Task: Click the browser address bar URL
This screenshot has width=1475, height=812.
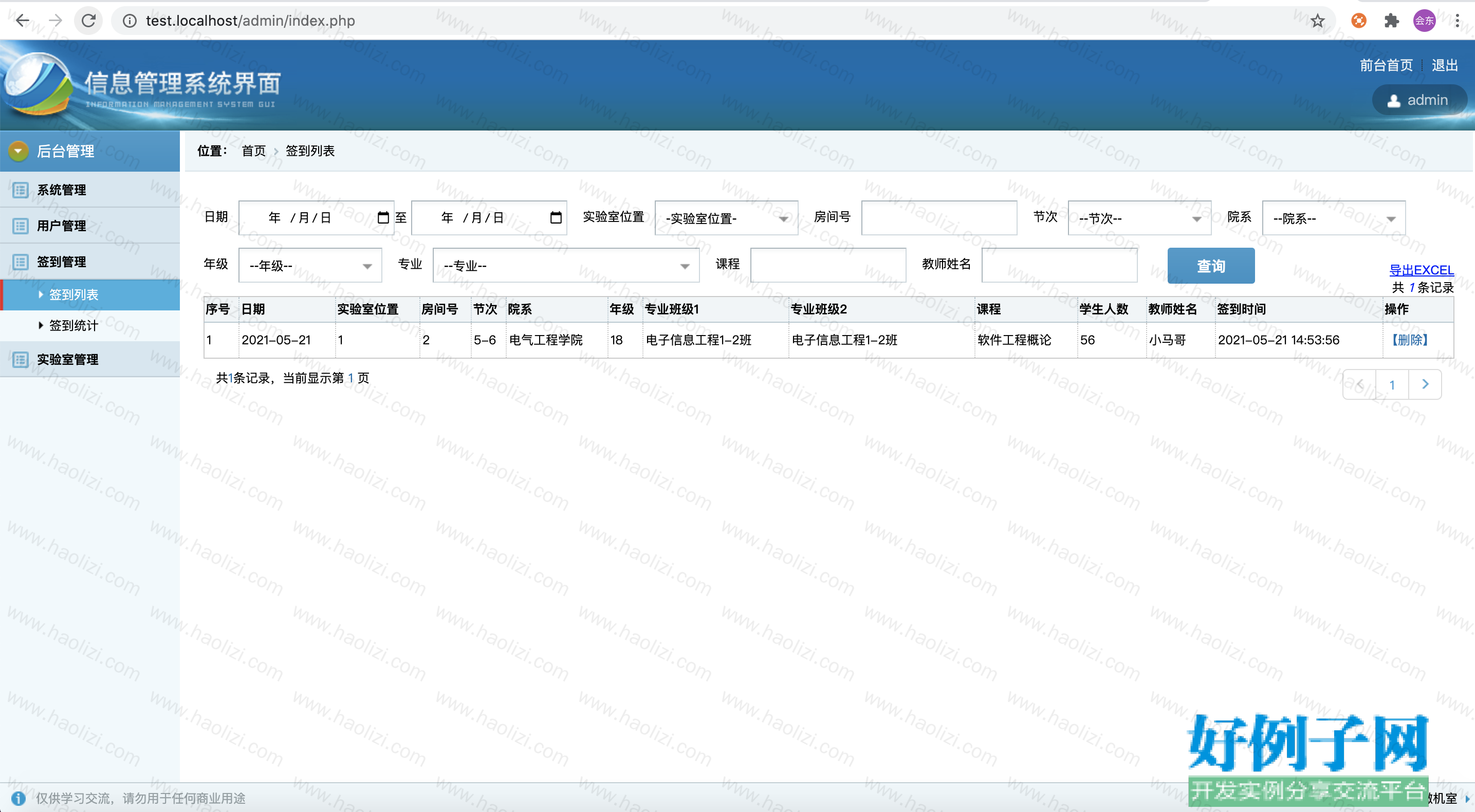Action: click(250, 21)
